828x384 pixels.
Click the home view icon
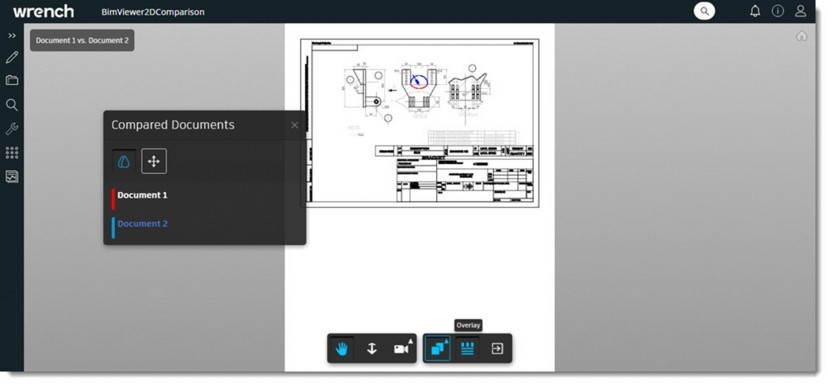pyautogui.click(x=802, y=36)
